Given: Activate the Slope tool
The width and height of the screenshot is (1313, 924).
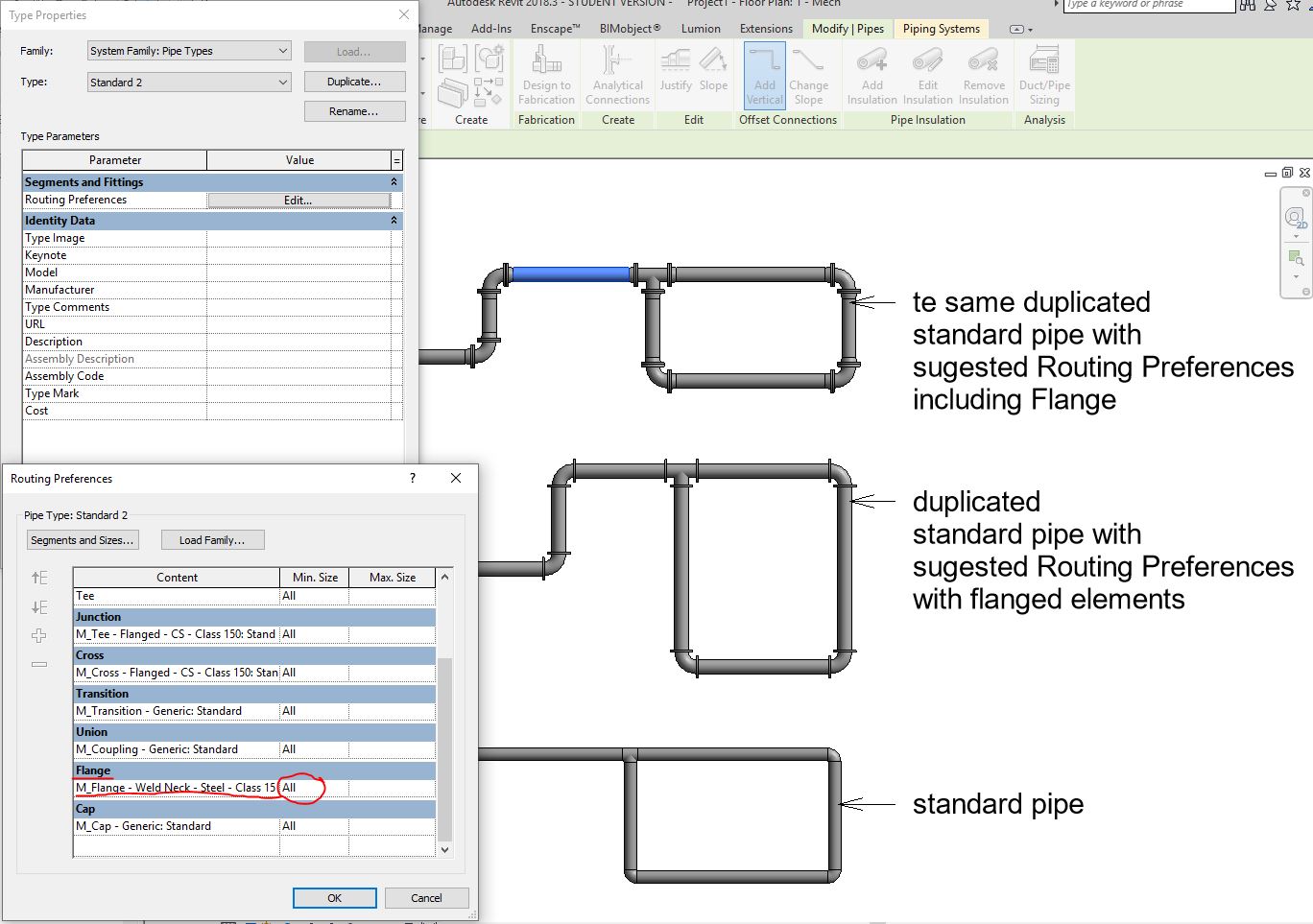Looking at the screenshot, I should 712,77.
